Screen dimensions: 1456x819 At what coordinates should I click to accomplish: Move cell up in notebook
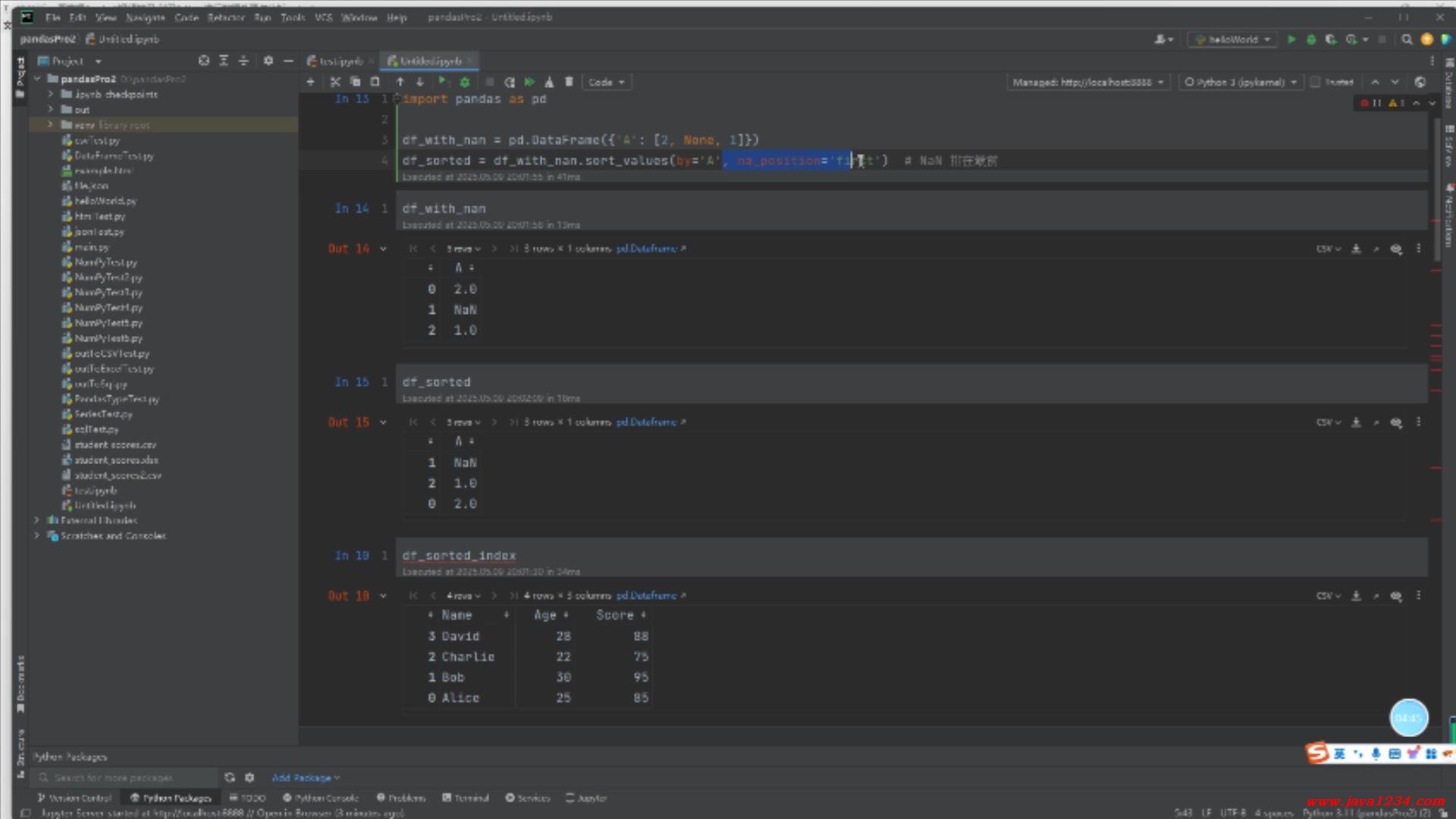point(400,82)
